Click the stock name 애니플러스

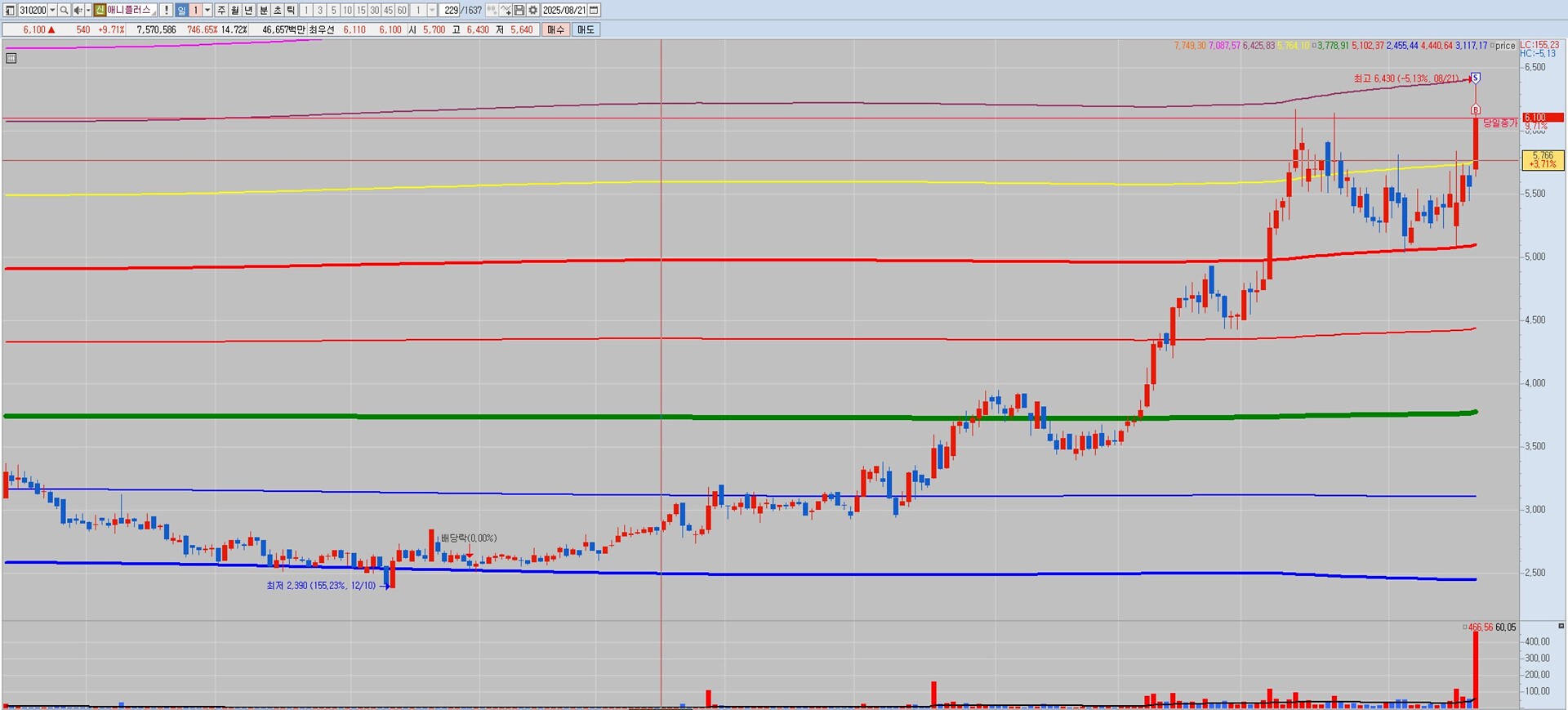point(129,10)
